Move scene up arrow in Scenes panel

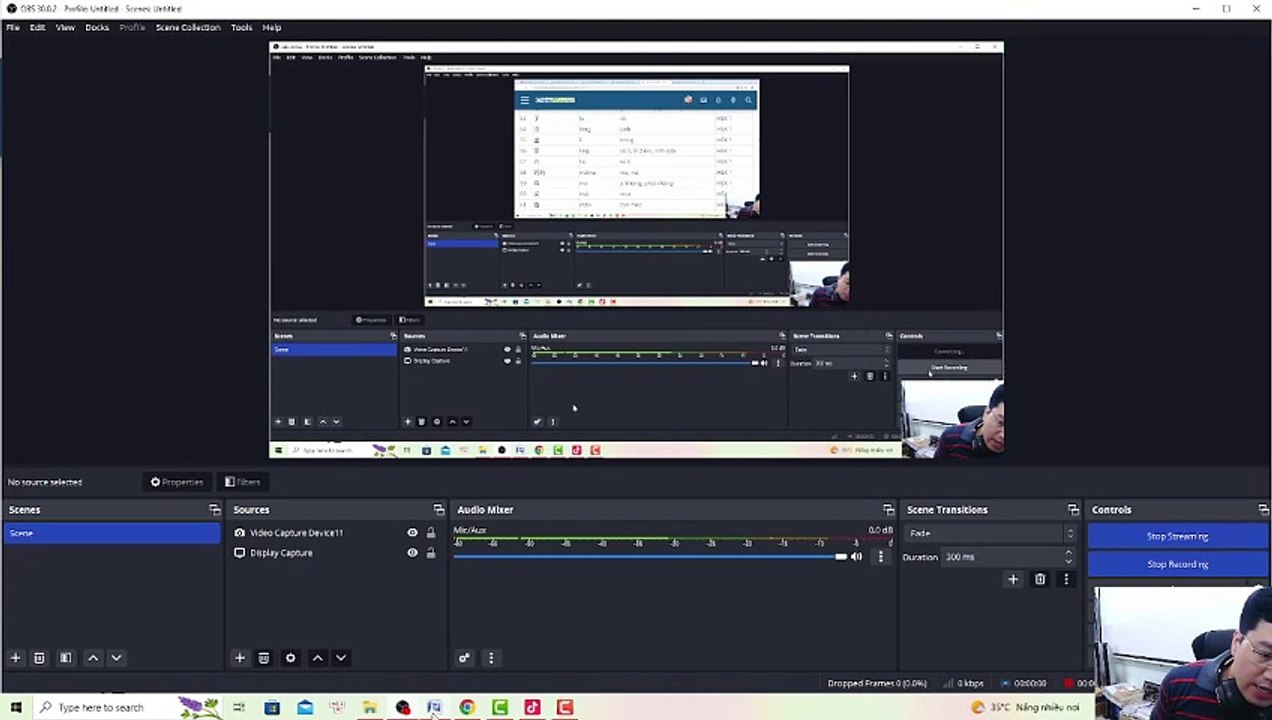pos(93,657)
